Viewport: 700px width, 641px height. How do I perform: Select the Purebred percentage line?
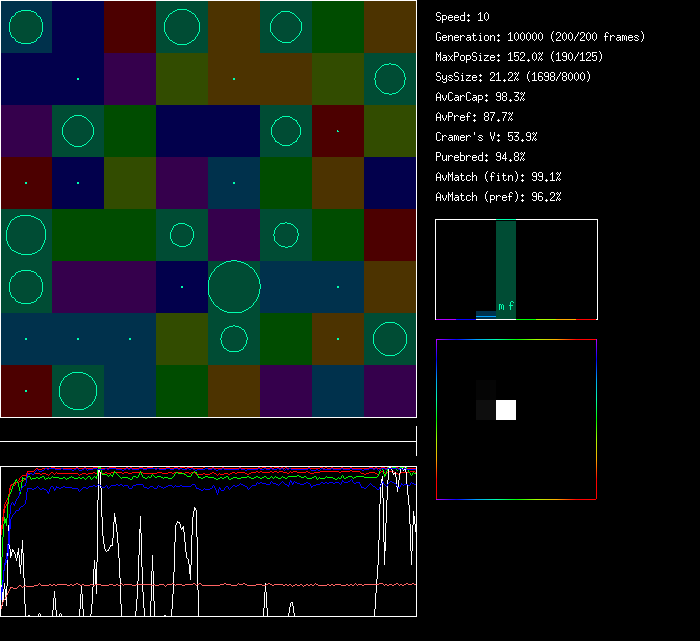click(x=480, y=157)
